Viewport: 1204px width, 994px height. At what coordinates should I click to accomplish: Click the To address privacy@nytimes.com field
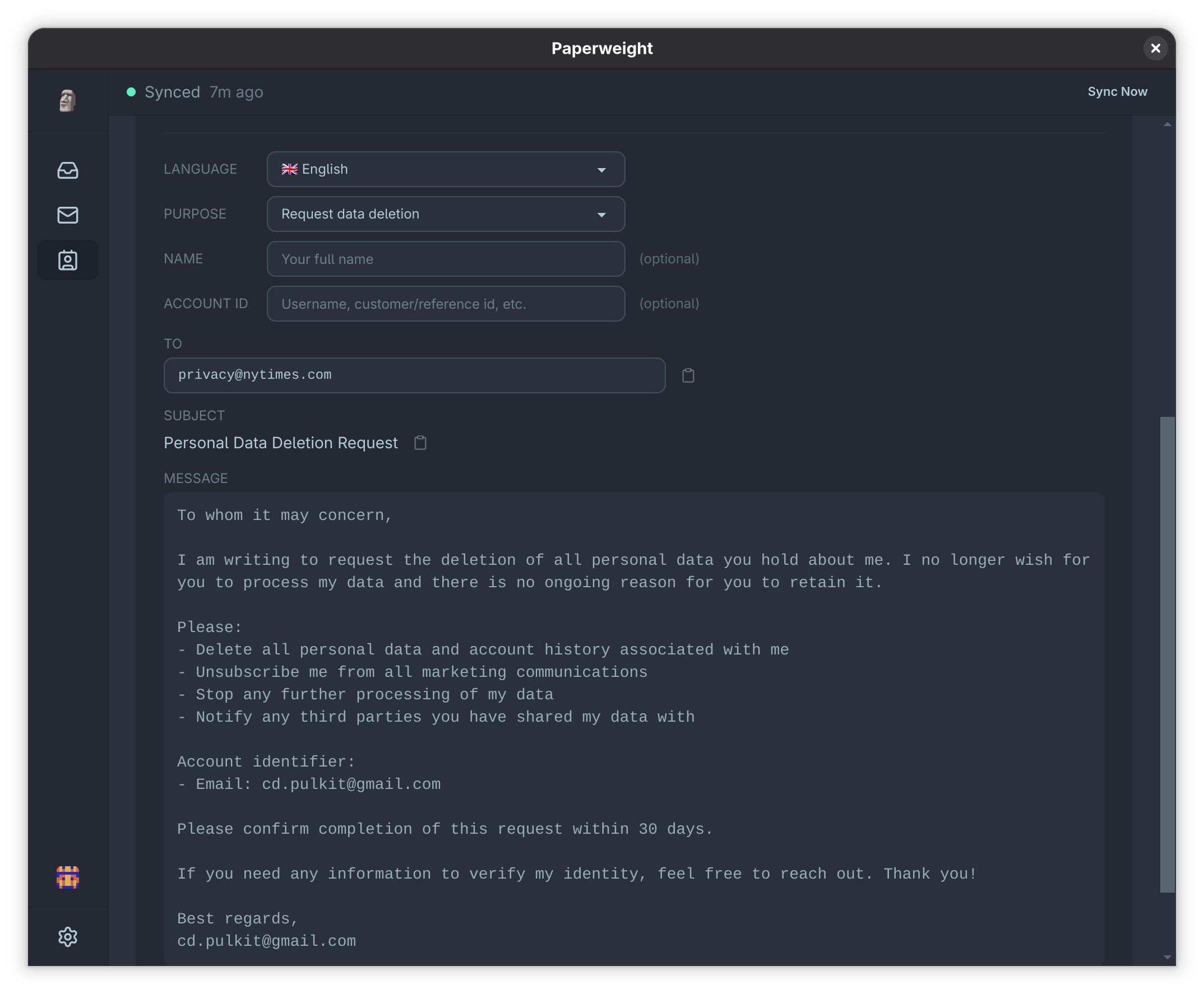coord(414,375)
